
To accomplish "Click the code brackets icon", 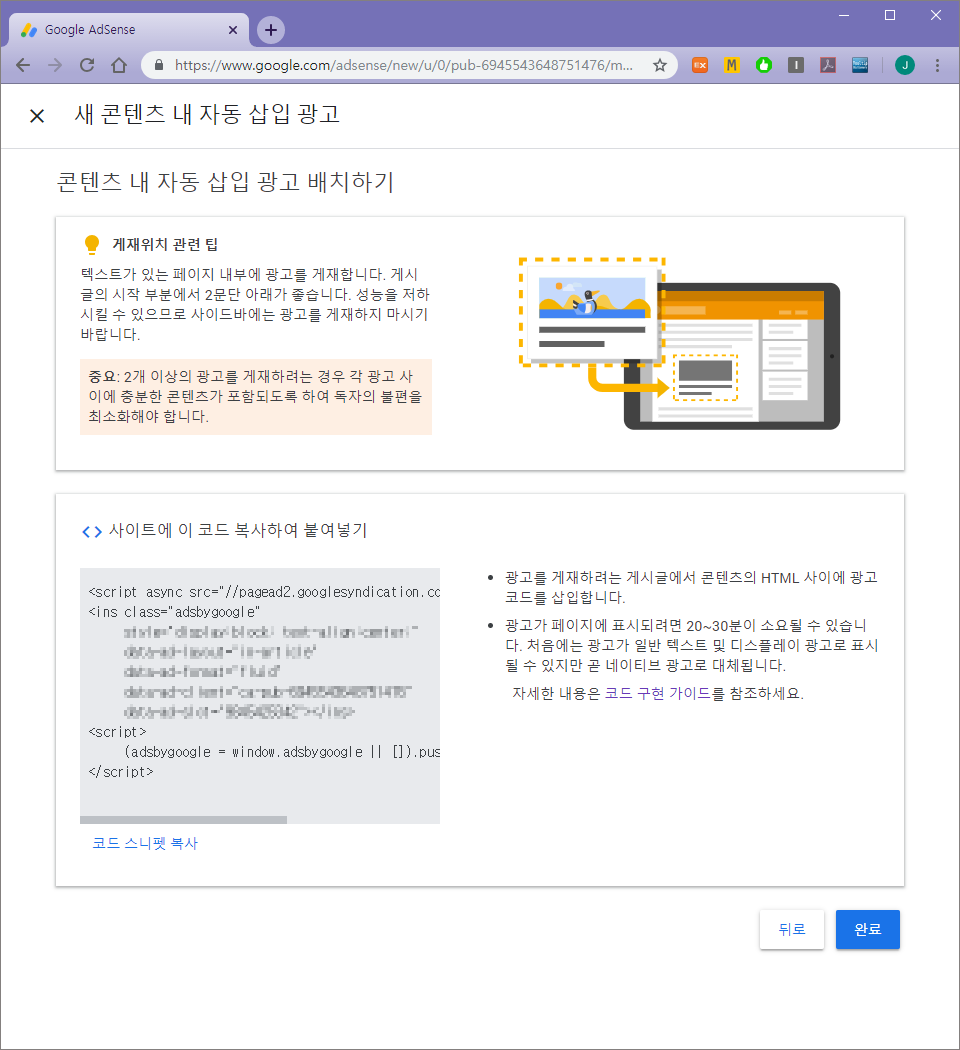I will [92, 532].
